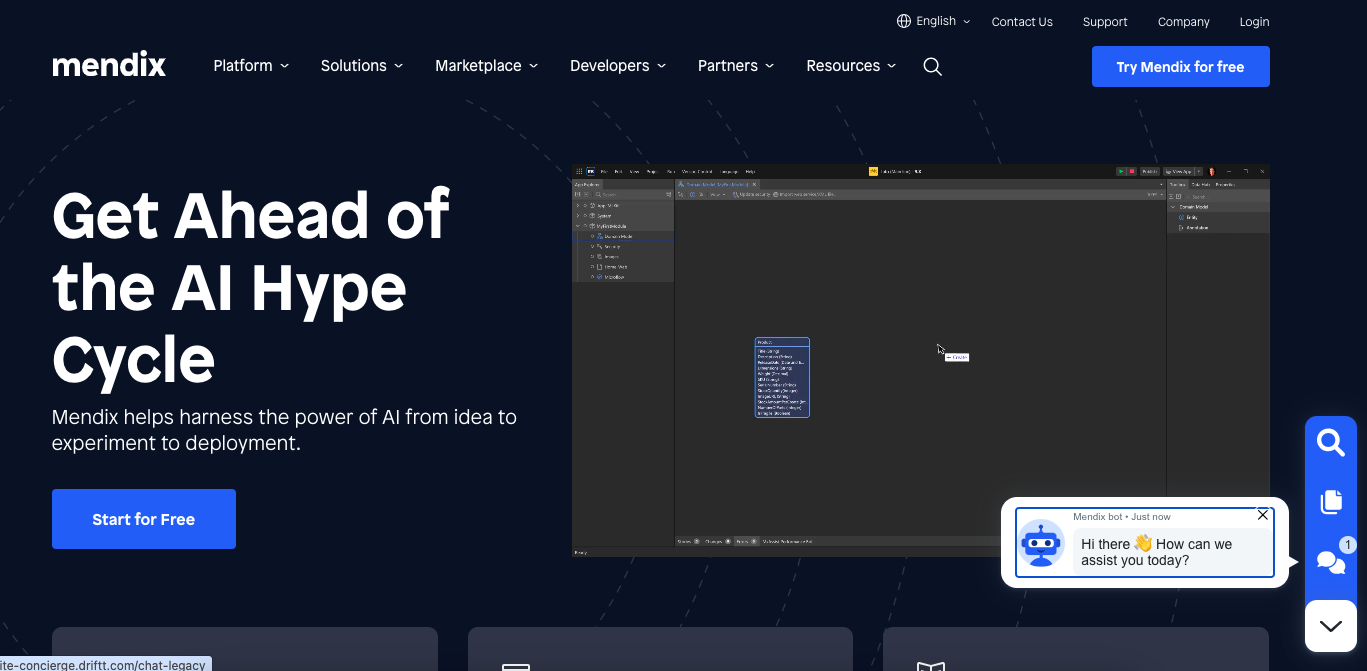Open the Support link
Viewport: 1367px width, 671px height.
1105,22
